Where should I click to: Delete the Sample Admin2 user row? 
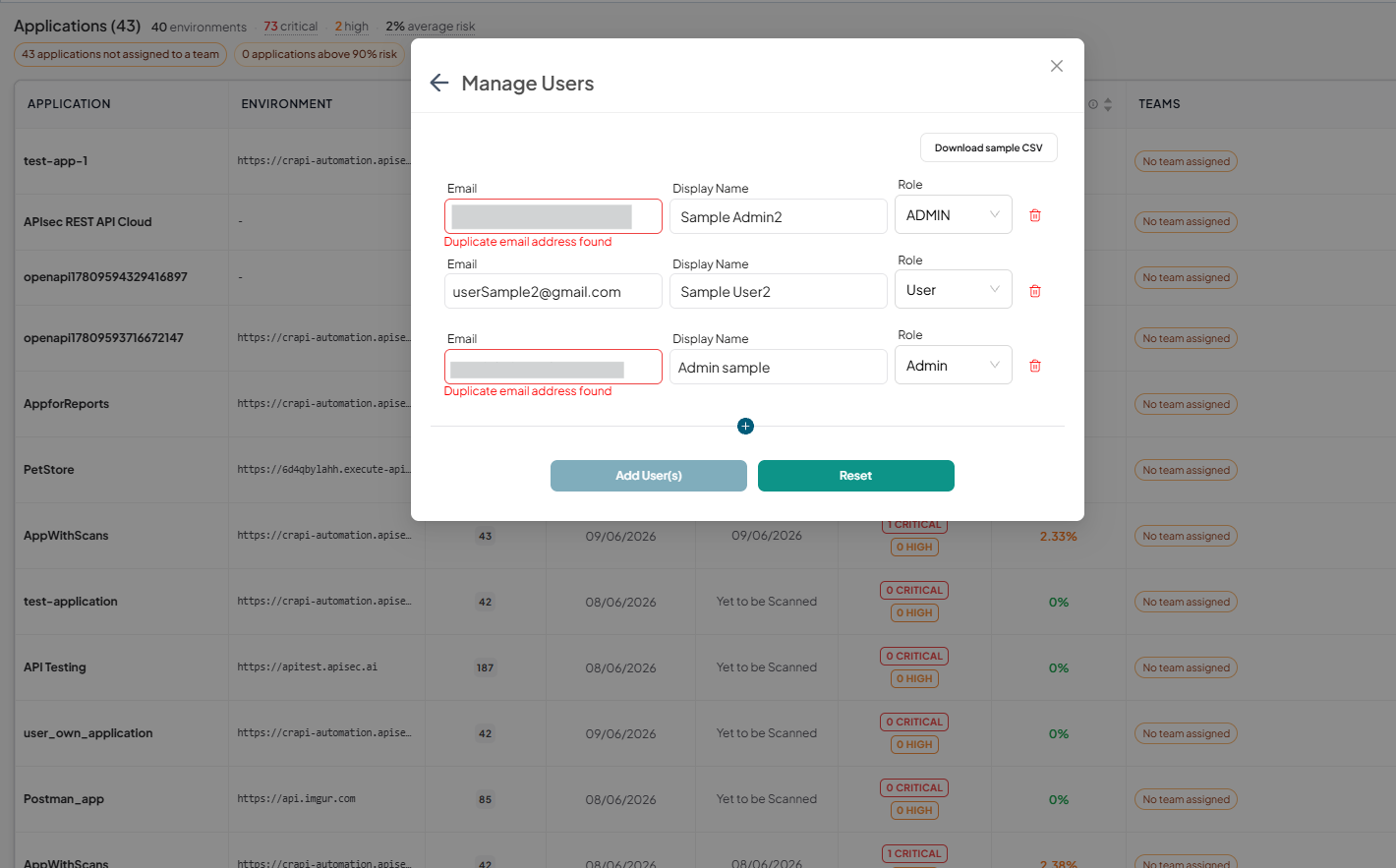(x=1035, y=215)
